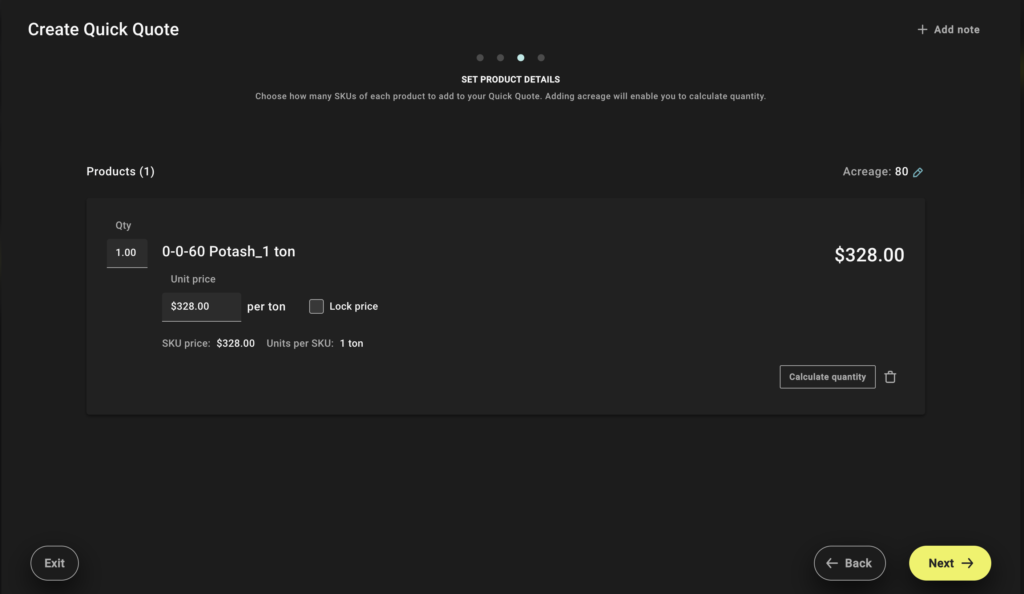Viewport: 1024px width, 594px height.
Task: Enable the Lock price checkbox
Action: coord(316,306)
